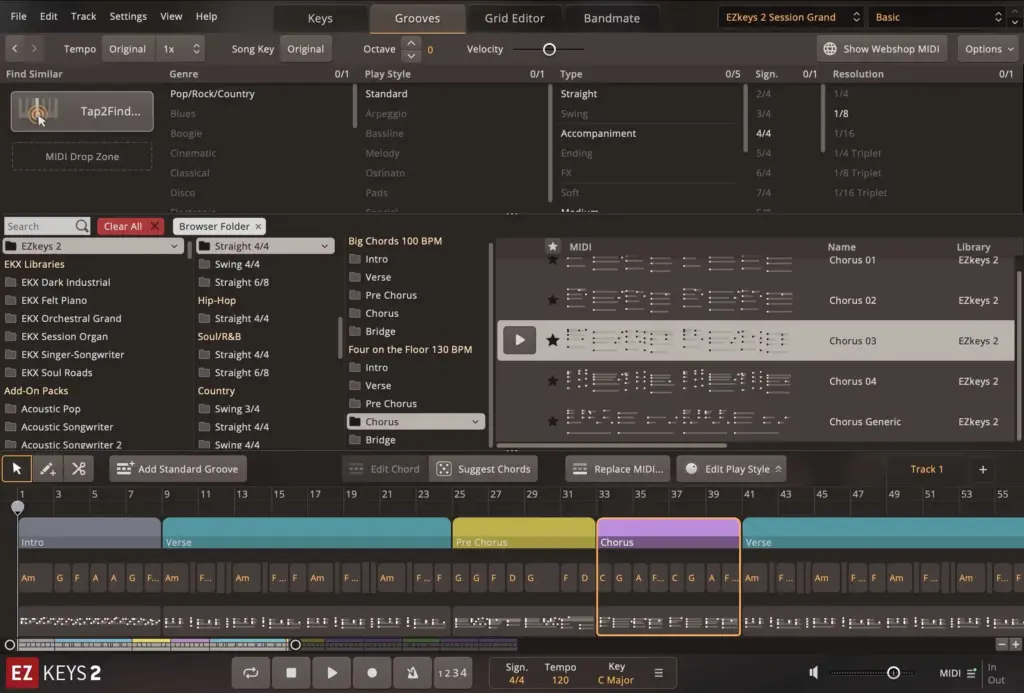Select the arrow selection tool
Viewport: 1024px width, 693px height.
[x=16, y=468]
